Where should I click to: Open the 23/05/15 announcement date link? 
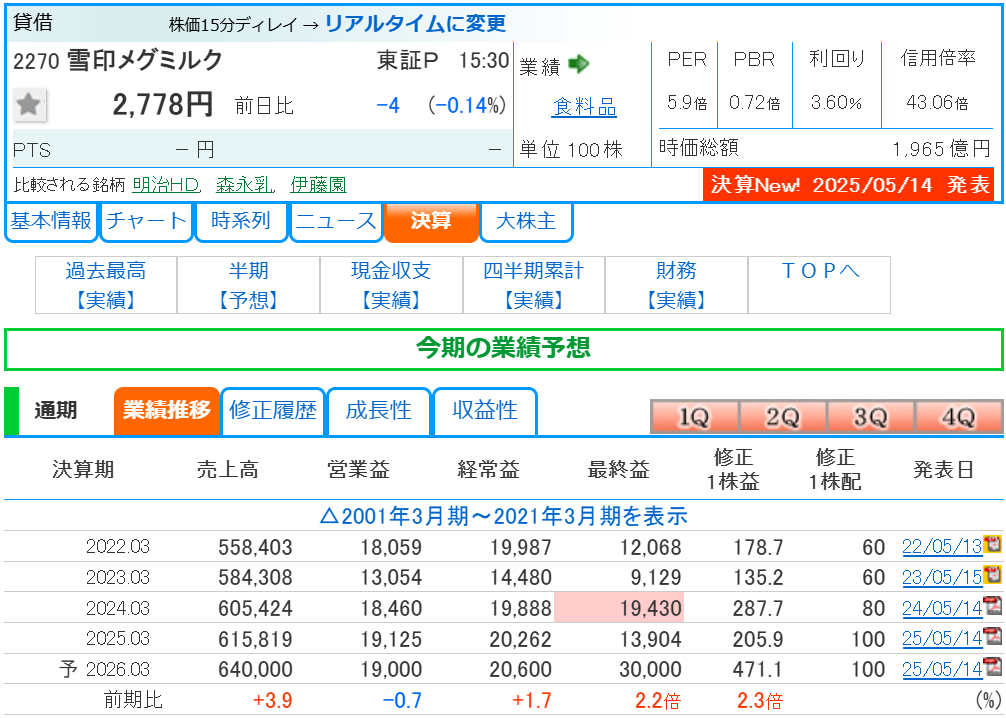[x=942, y=577]
